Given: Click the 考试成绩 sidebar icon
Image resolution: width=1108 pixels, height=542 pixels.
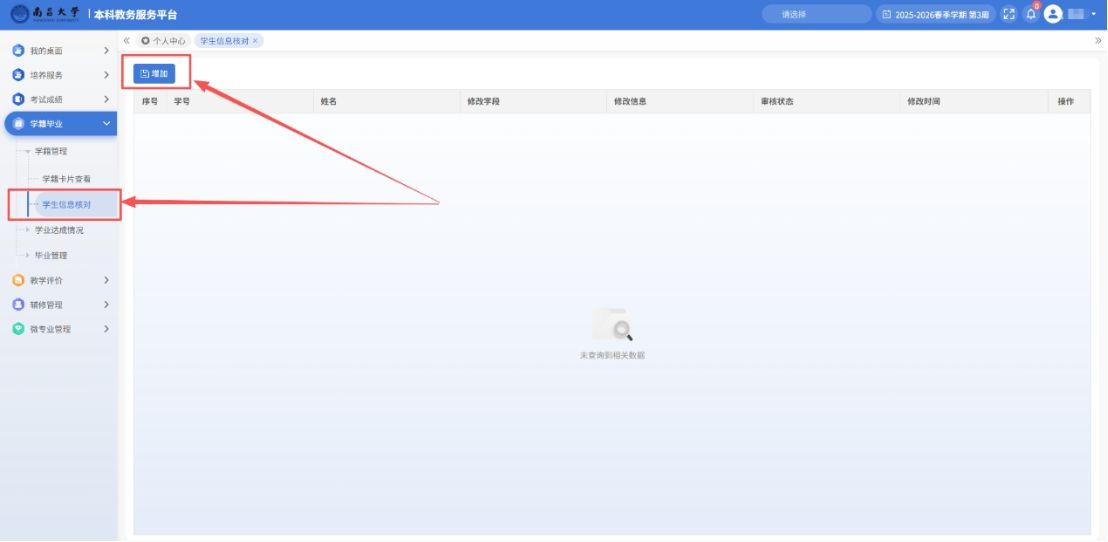Looking at the screenshot, I should (x=18, y=99).
